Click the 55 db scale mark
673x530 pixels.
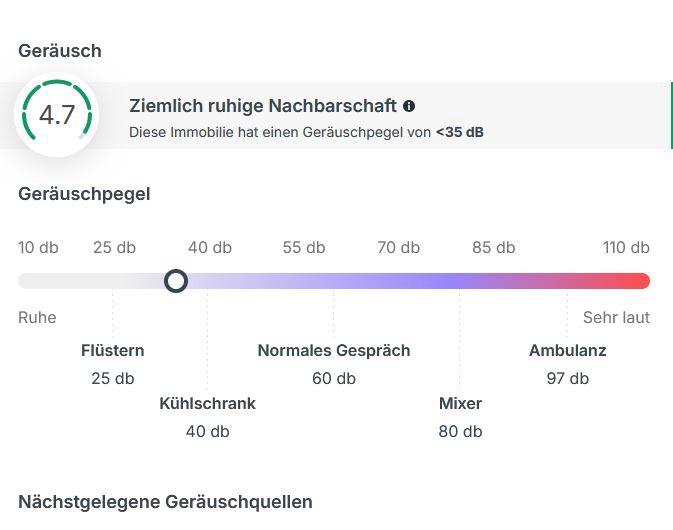pyautogui.click(x=304, y=248)
